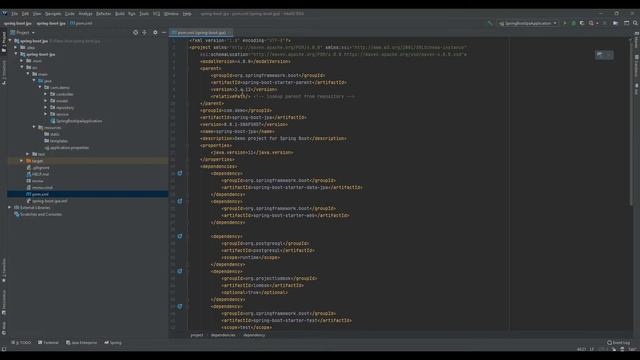The image size is (640, 360).
Task: Open the Refactor menu
Action: 104,13
